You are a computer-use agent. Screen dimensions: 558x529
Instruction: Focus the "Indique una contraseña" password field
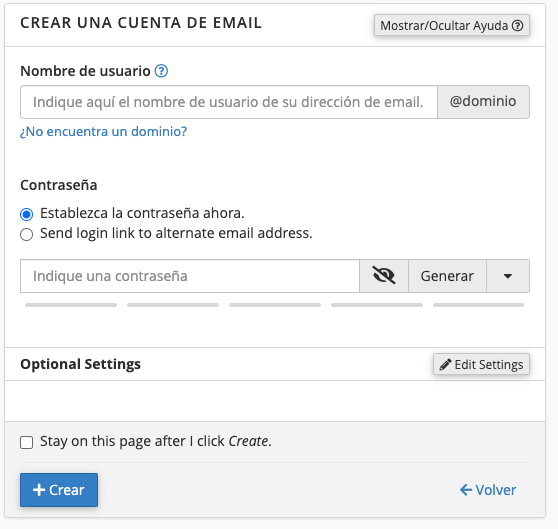coord(190,276)
